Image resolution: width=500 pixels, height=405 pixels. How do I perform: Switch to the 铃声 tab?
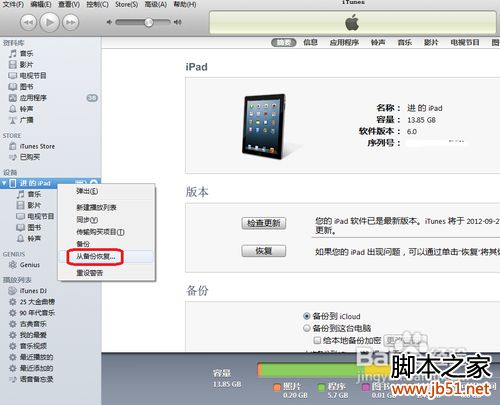(x=378, y=42)
